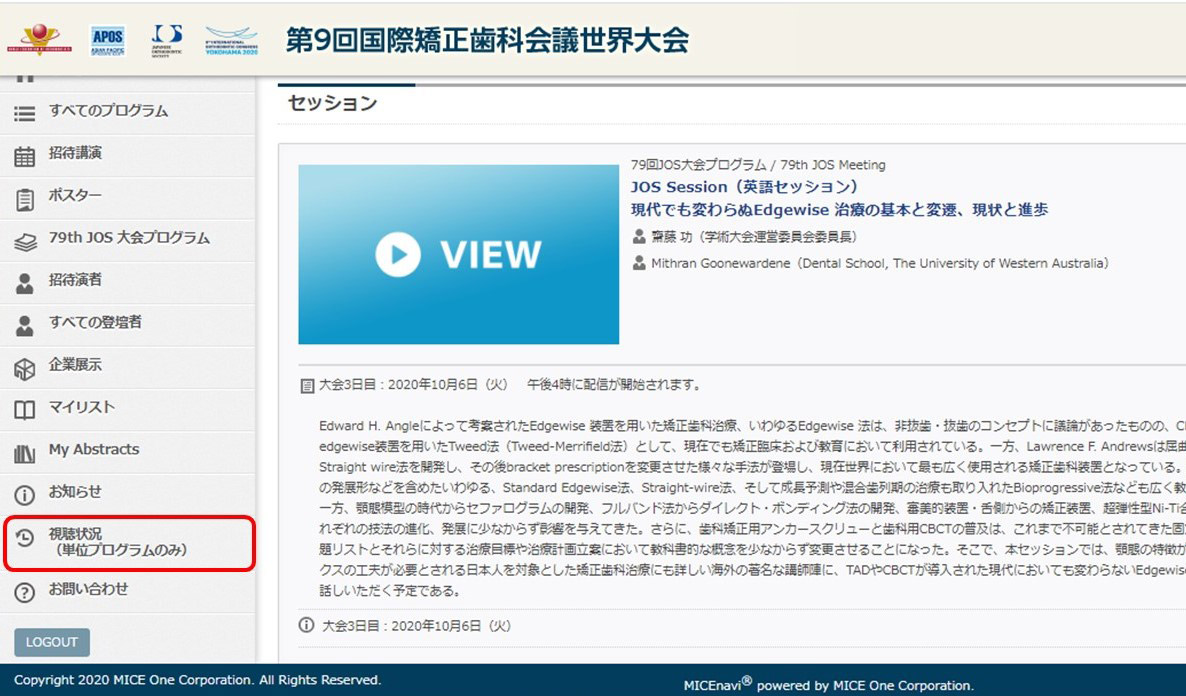1186x696 pixels.
Task: Click the info icon beside 大会3日目：2020年10月6日
Action: [306, 626]
